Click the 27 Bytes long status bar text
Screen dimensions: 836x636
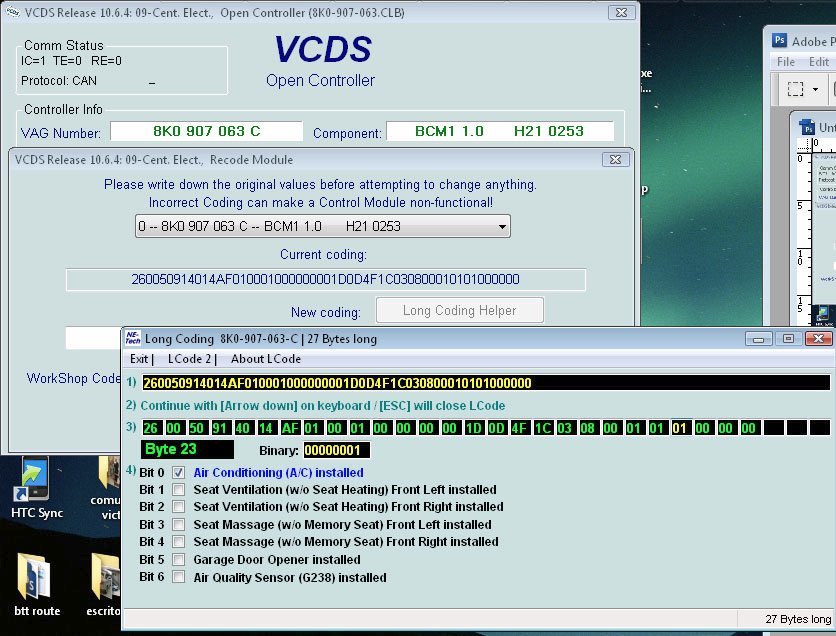798,619
